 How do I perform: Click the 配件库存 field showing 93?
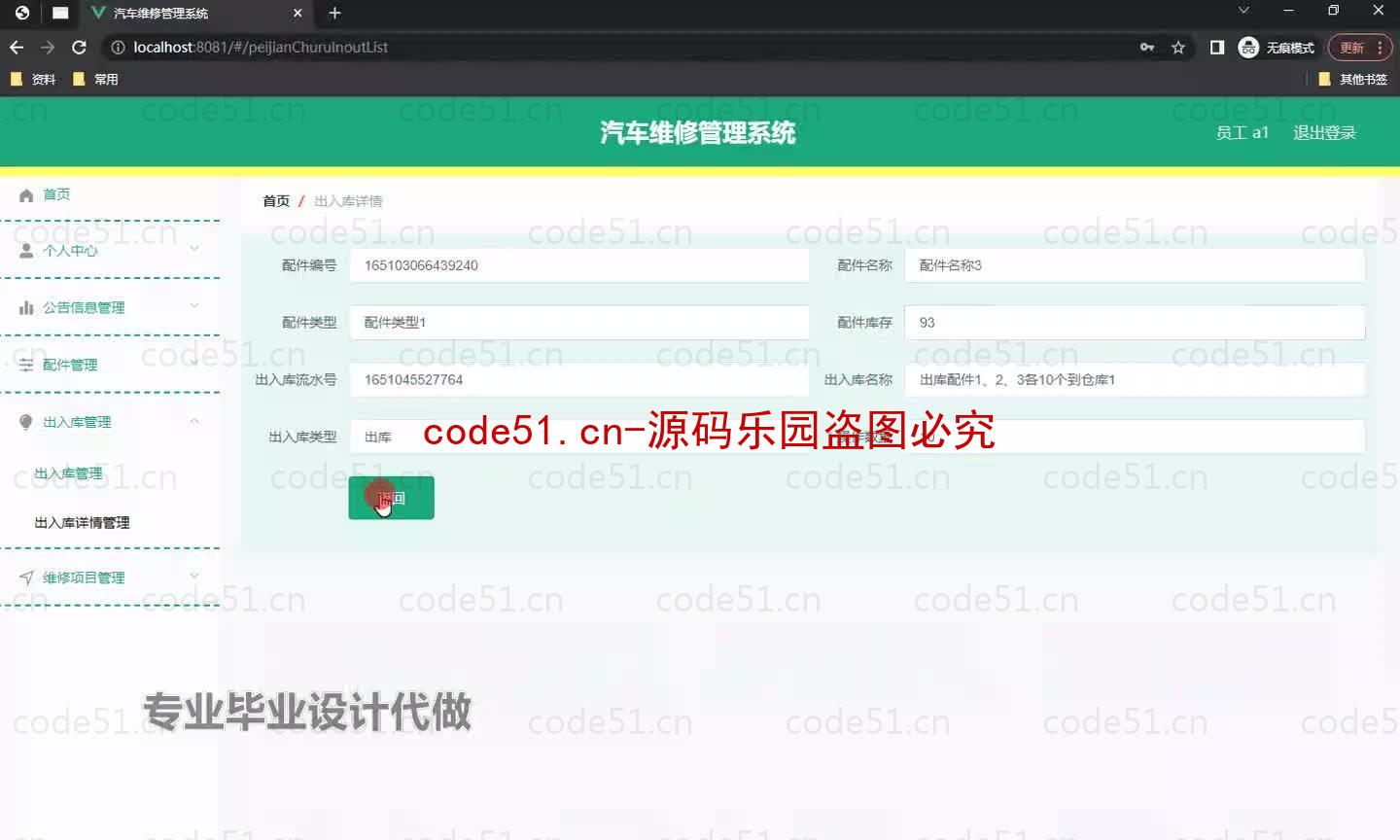[x=1135, y=323]
